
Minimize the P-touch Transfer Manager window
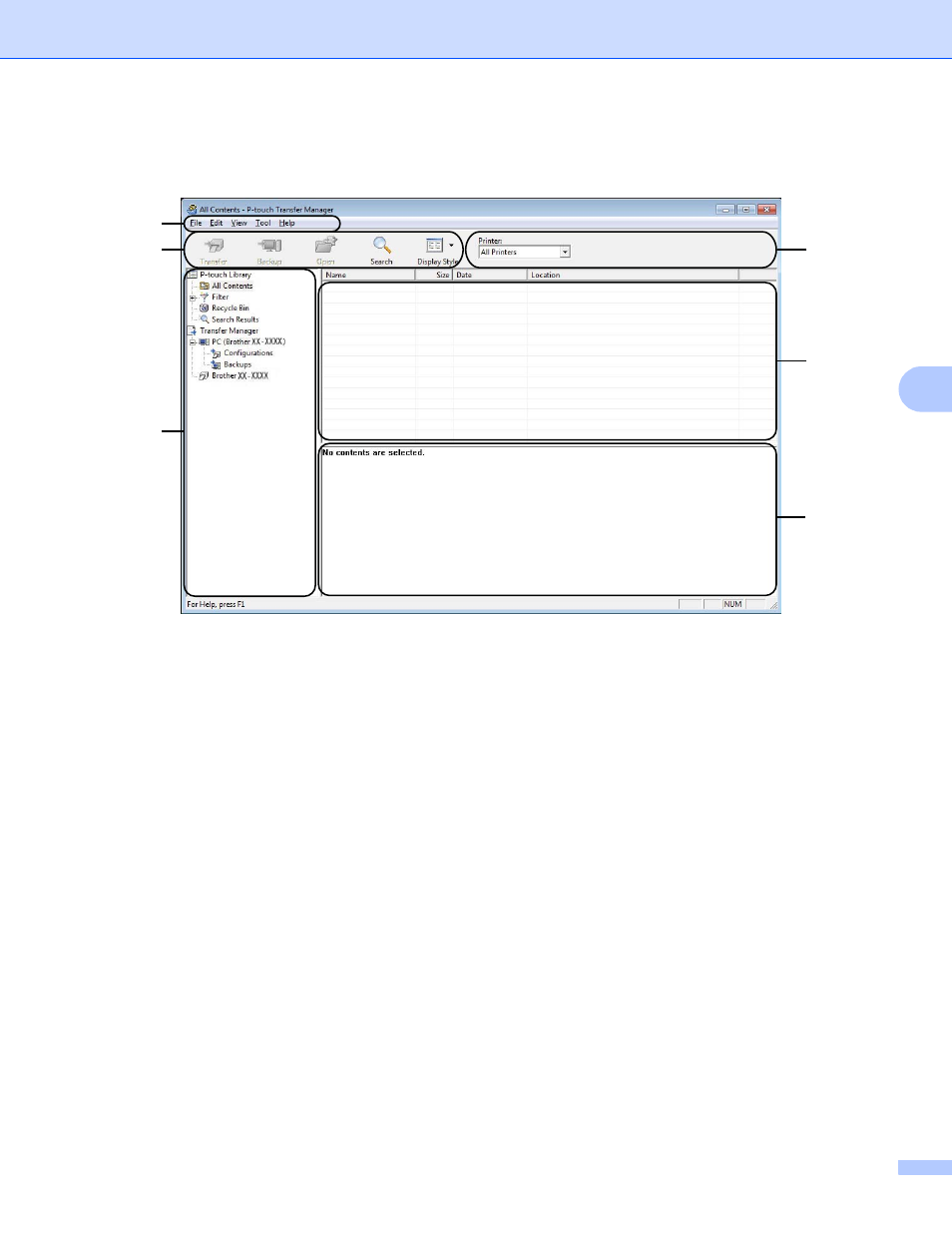725,210
